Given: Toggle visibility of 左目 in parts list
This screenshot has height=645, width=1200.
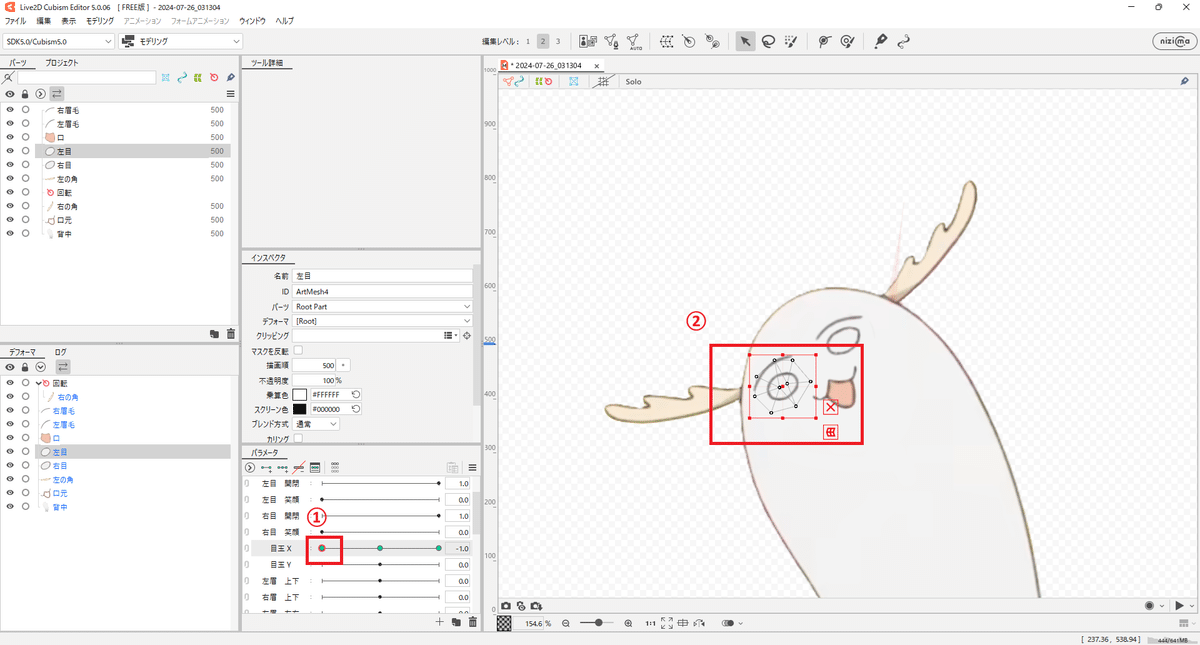Looking at the screenshot, I should coord(10,151).
